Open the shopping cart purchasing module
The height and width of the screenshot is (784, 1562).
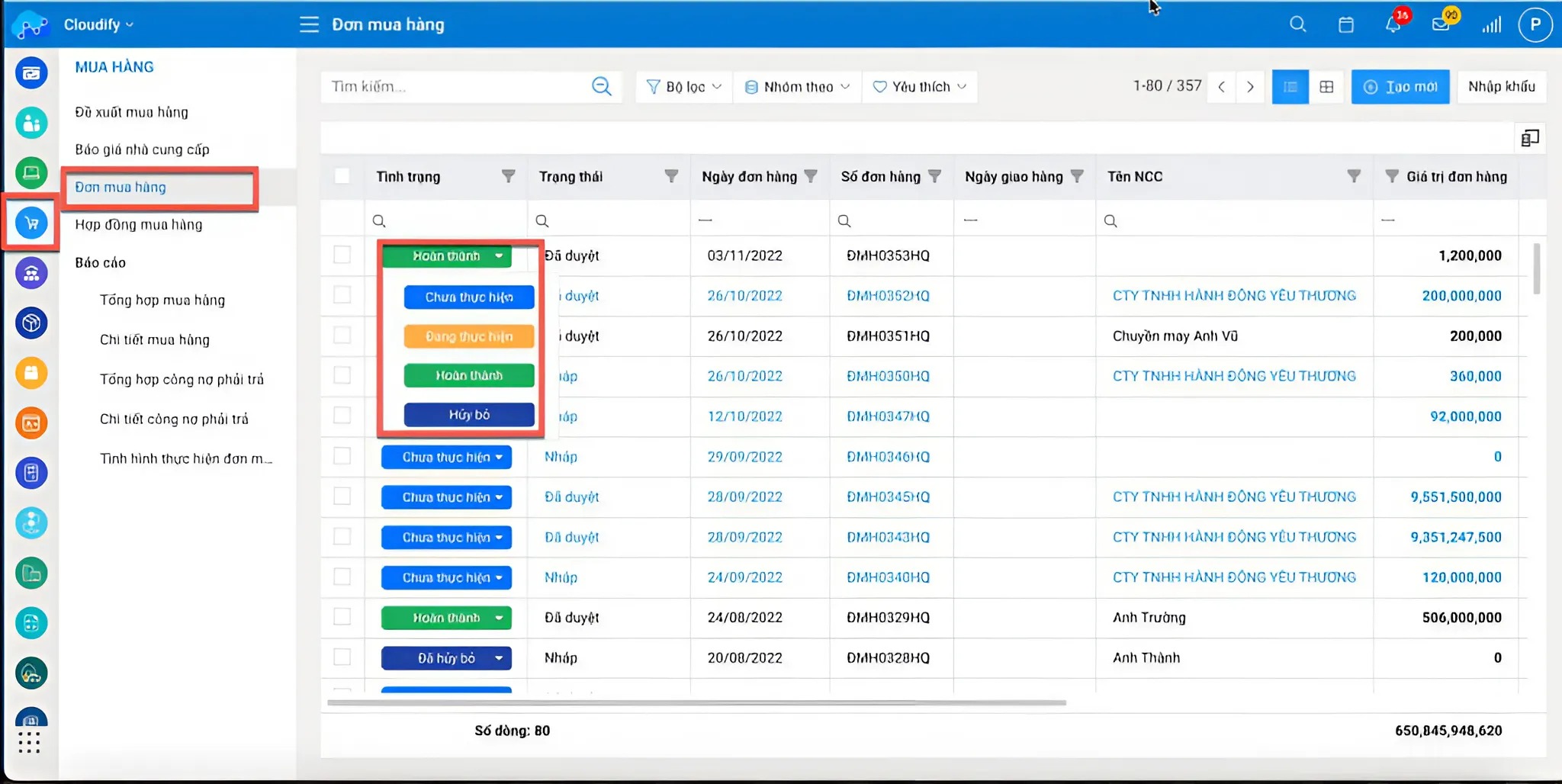point(31,223)
